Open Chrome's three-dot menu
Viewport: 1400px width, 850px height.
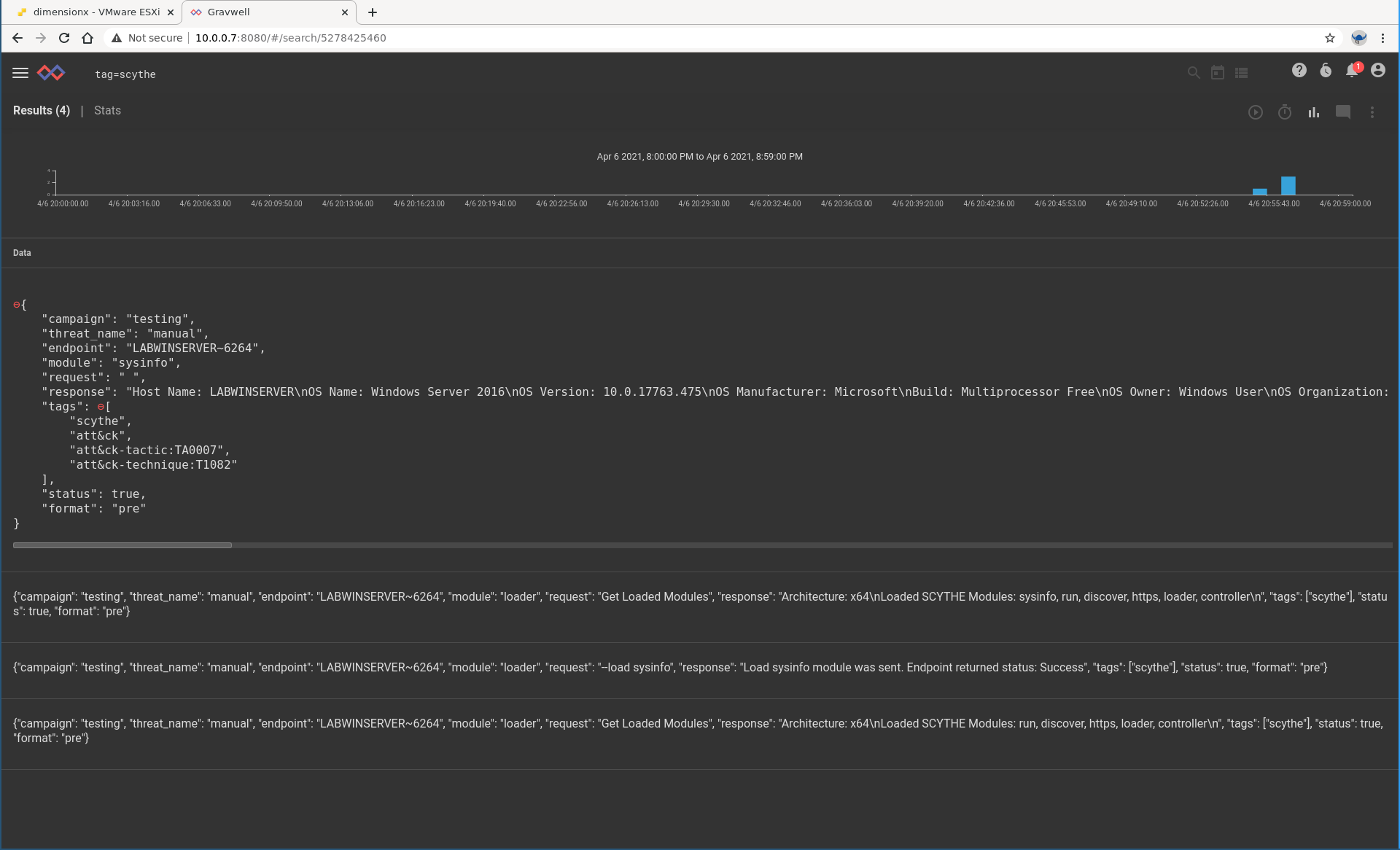[x=1382, y=38]
